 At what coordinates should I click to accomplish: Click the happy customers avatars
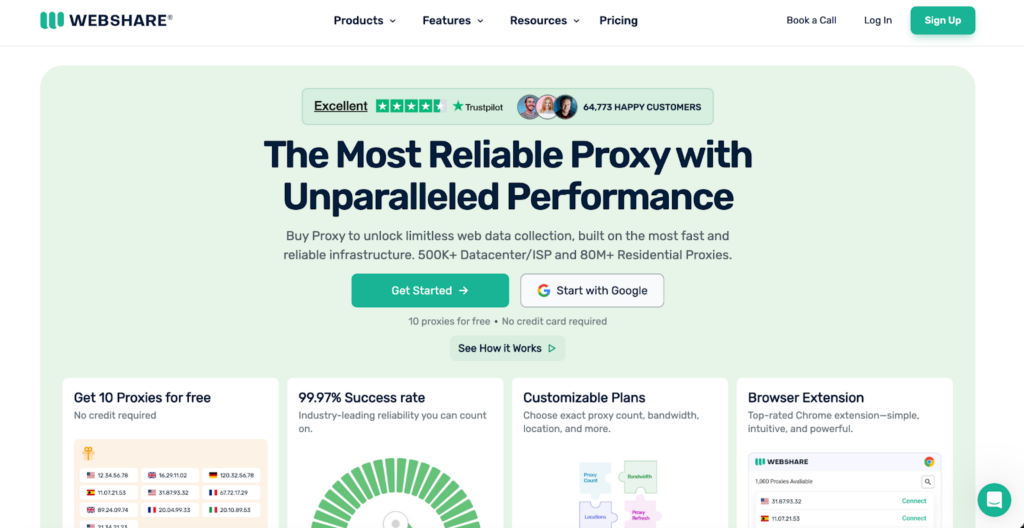tap(547, 107)
